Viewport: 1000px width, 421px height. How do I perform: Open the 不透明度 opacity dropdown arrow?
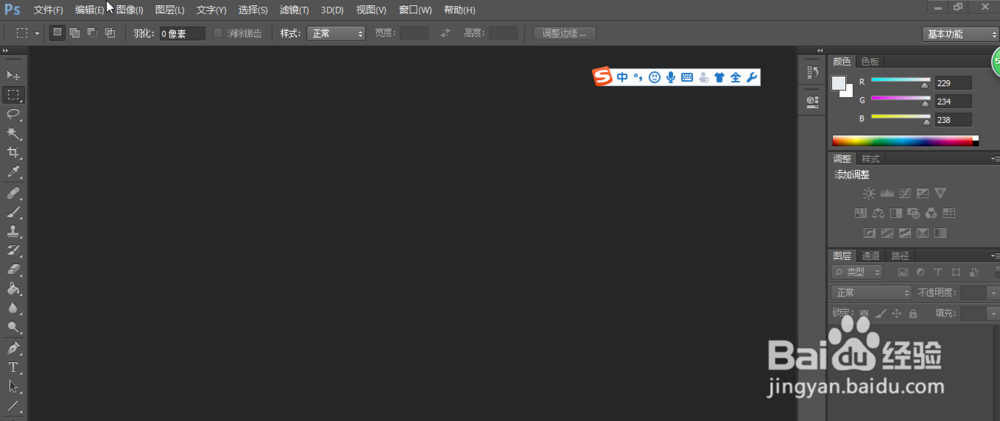[993, 293]
